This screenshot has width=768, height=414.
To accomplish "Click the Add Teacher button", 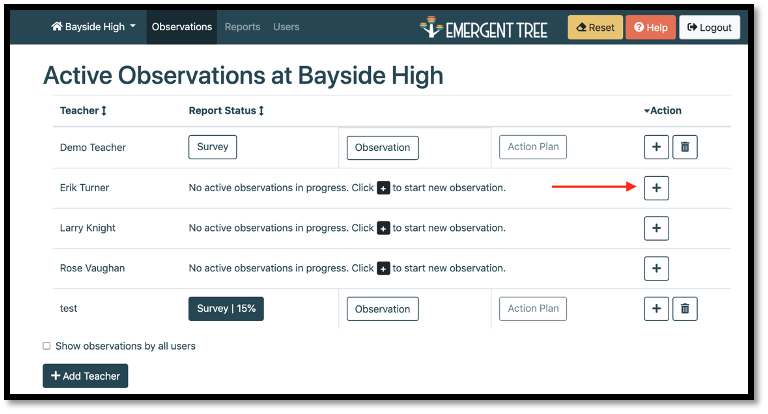I will 85,376.
